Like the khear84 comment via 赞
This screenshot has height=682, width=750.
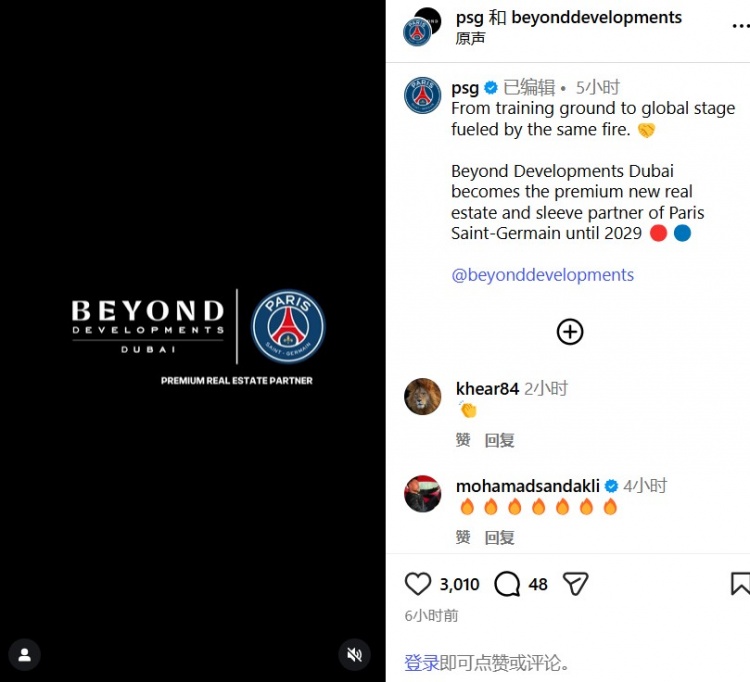463,440
